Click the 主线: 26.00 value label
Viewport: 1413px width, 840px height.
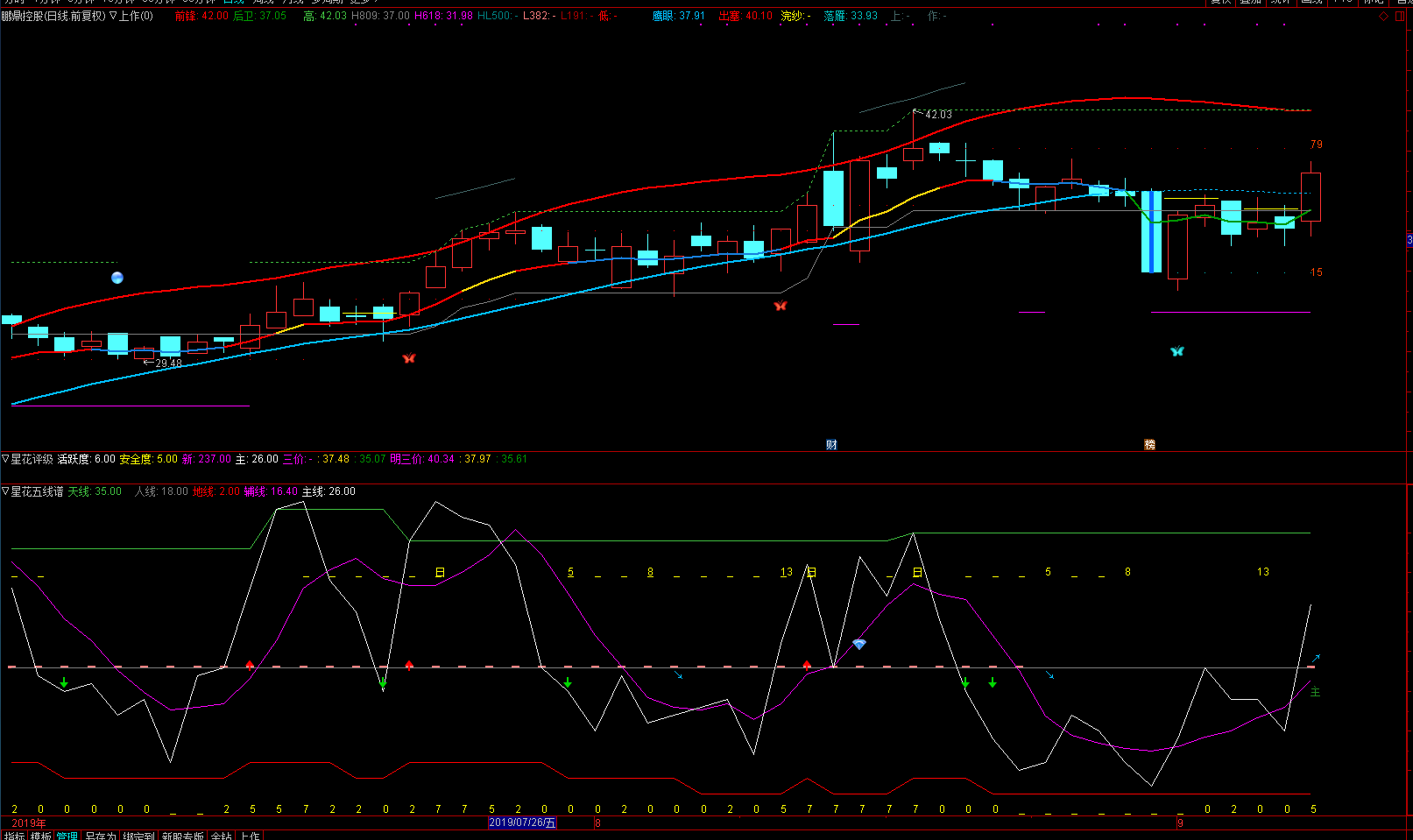pyautogui.click(x=329, y=491)
